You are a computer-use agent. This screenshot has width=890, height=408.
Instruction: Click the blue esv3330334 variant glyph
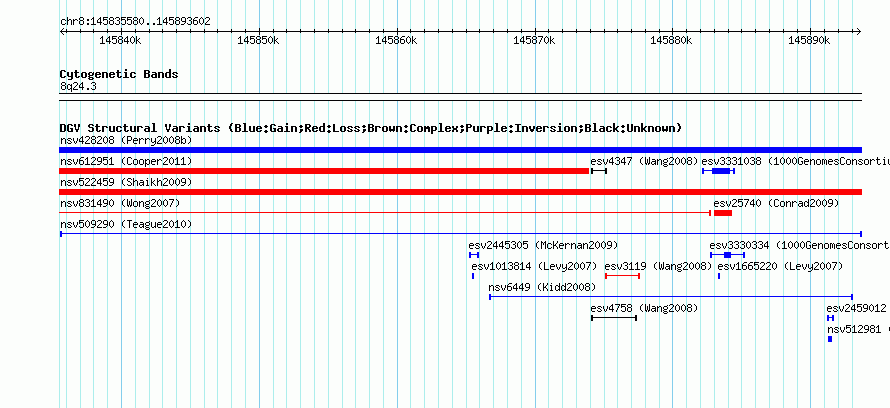click(x=727, y=255)
